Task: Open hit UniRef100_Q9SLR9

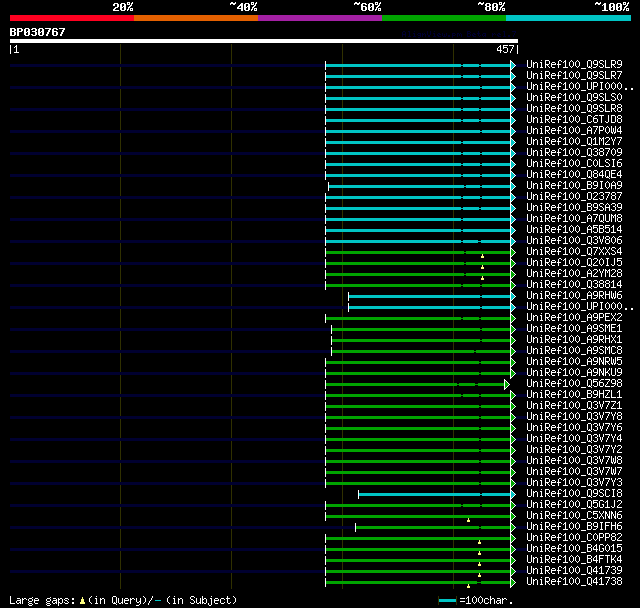Action: (x=574, y=64)
